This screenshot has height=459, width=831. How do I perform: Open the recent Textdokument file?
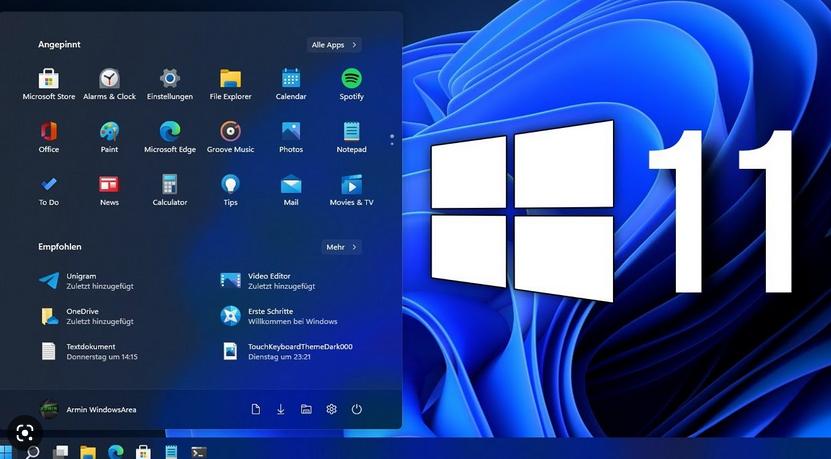(89, 351)
